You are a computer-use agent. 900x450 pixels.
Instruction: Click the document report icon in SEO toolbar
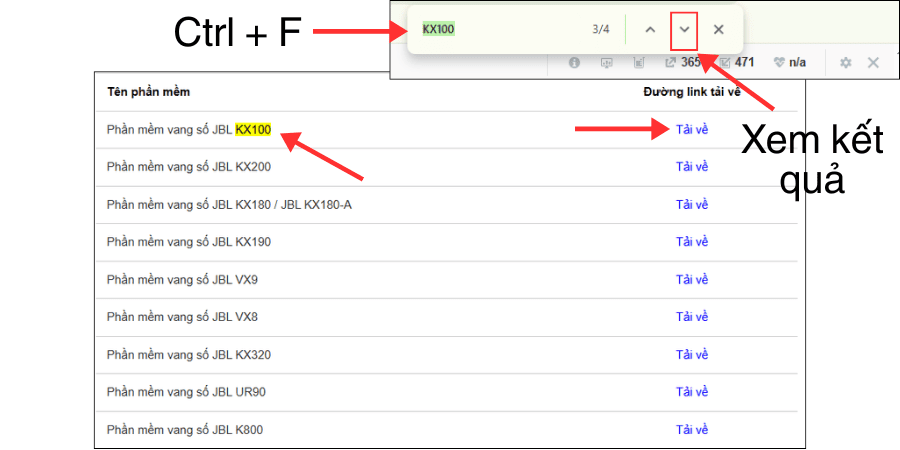point(638,63)
